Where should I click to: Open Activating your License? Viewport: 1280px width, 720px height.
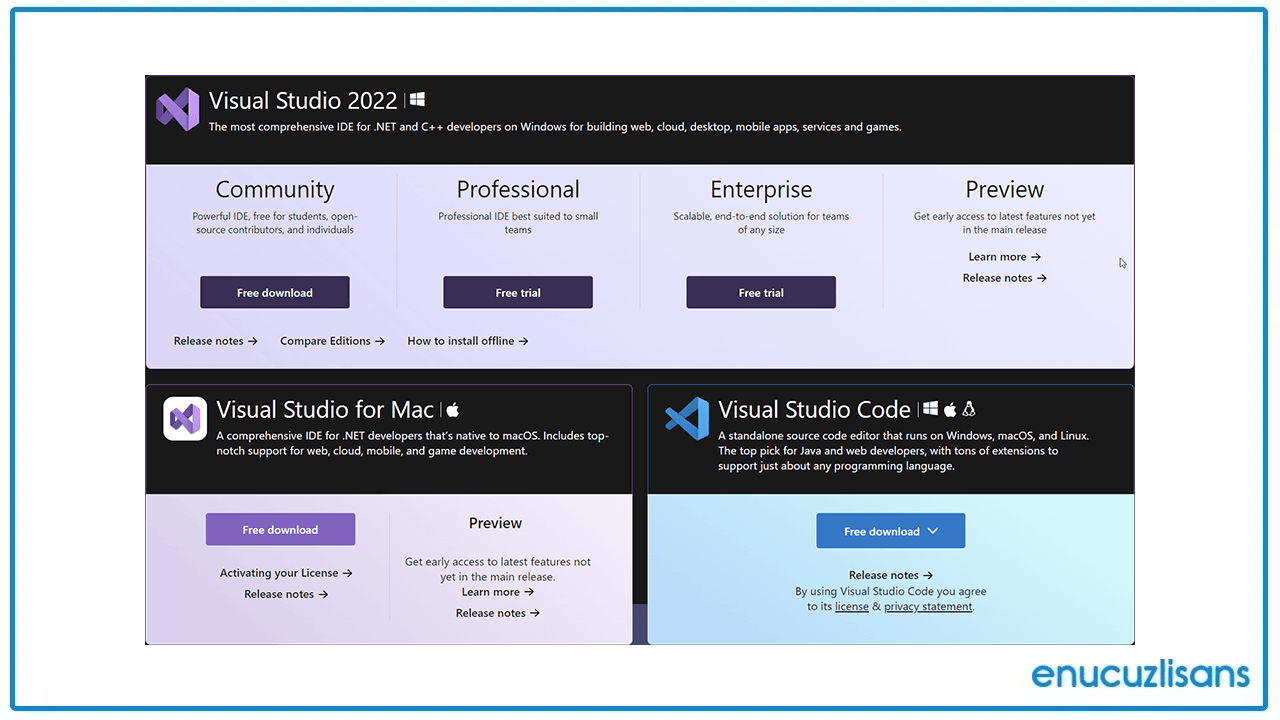click(286, 573)
